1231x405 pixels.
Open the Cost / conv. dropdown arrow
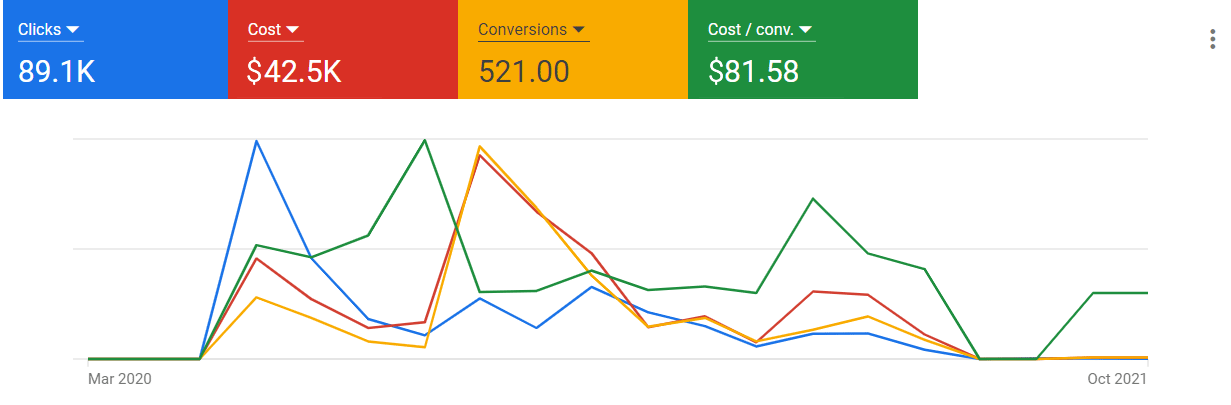pyautogui.click(x=807, y=30)
